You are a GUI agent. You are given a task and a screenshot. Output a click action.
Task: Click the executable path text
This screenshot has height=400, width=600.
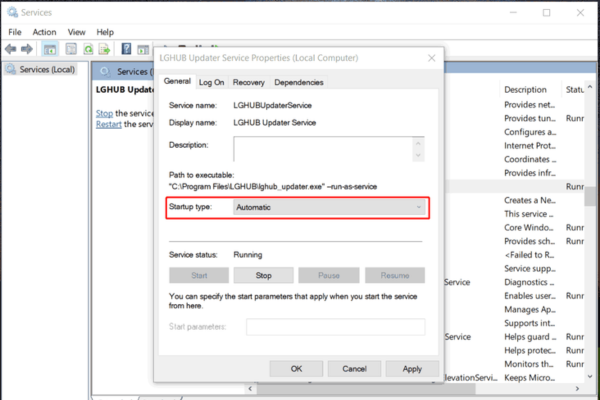point(273,186)
